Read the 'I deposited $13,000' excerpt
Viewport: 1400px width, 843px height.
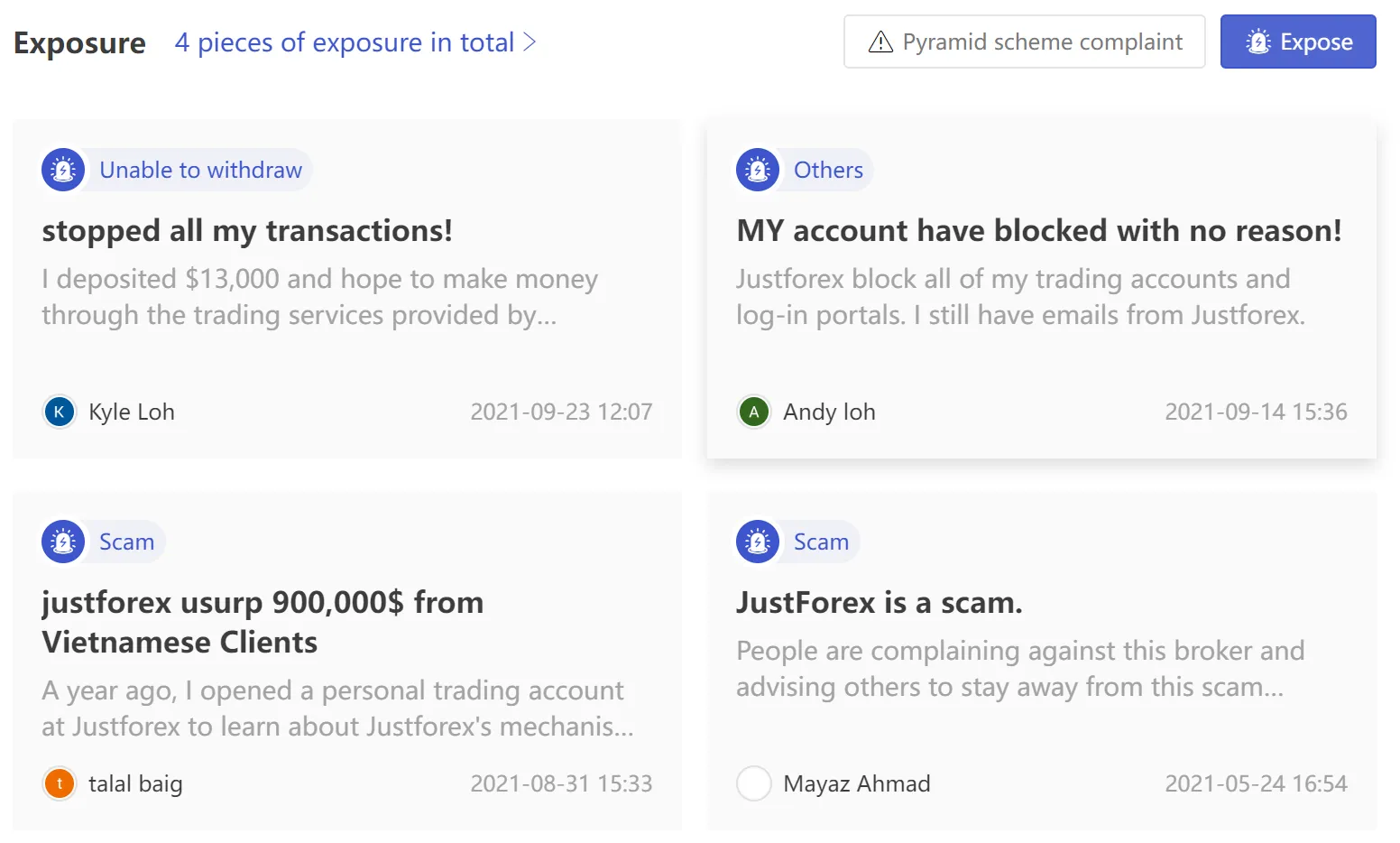click(319, 297)
